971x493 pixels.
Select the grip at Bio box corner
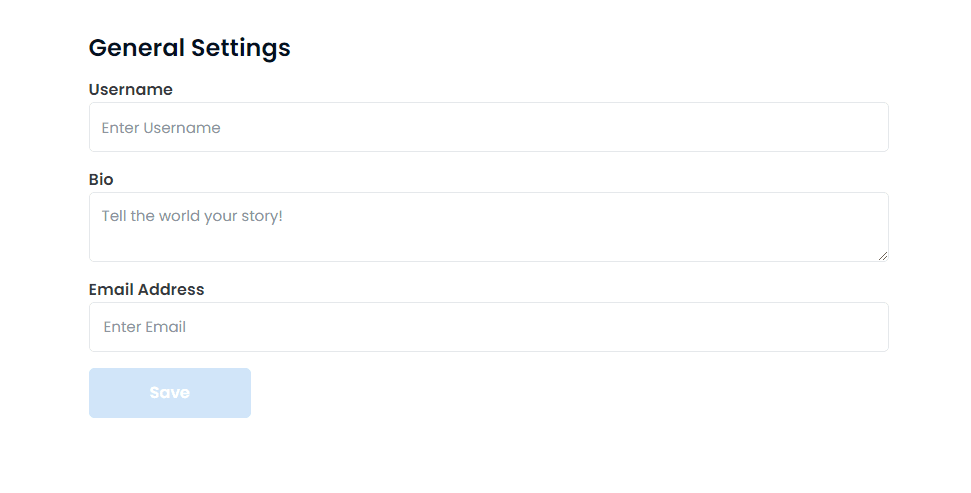click(883, 256)
